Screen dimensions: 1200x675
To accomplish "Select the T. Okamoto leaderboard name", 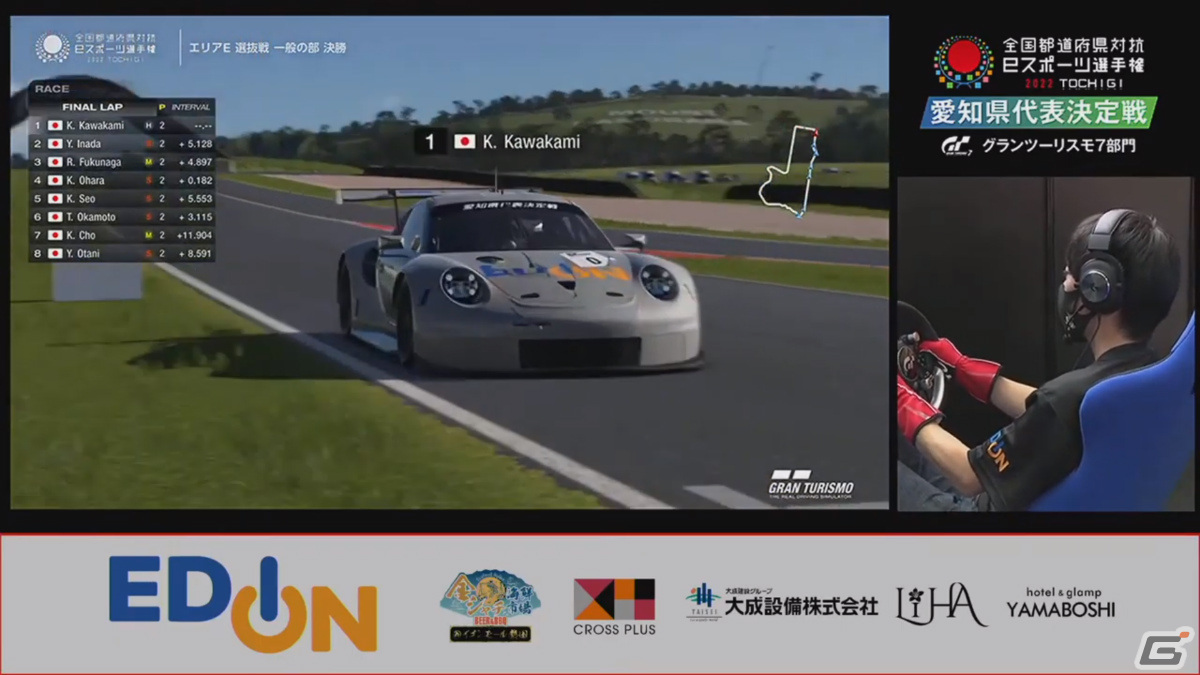I will 91,216.
